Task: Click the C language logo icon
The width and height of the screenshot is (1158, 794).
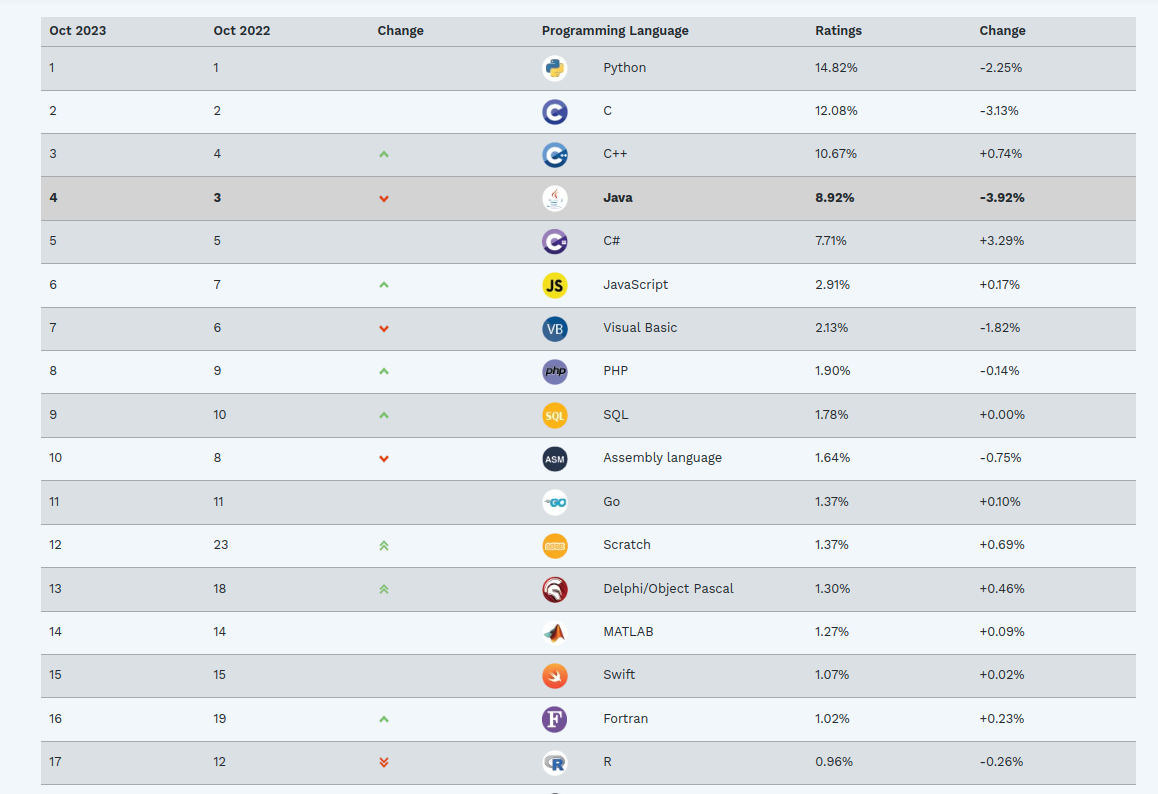Action: tap(554, 111)
